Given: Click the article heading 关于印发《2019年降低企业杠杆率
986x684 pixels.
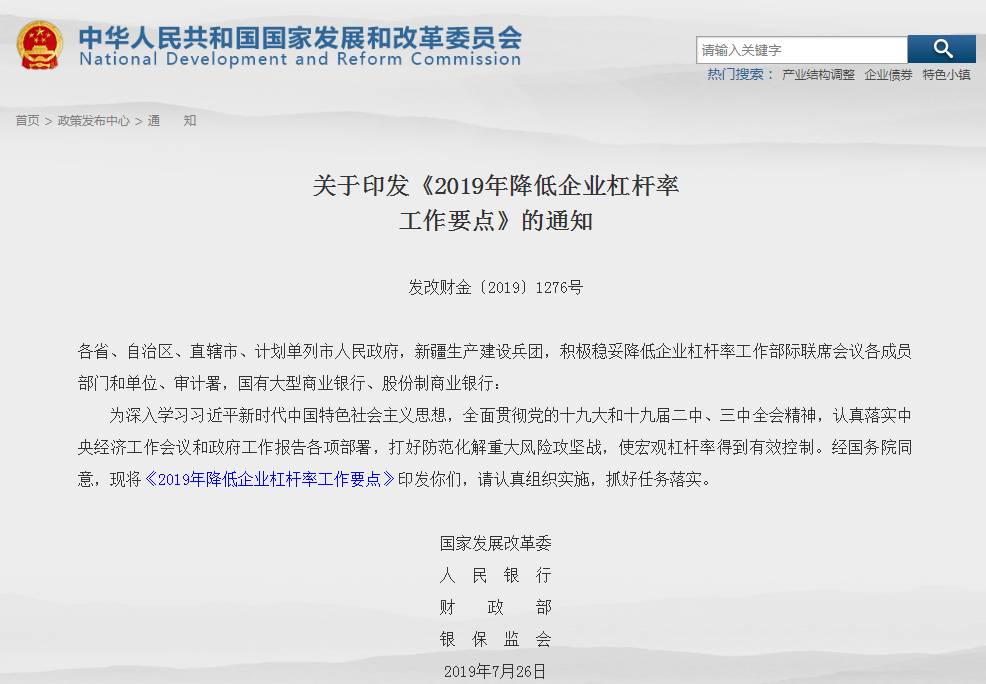Looking at the screenshot, I should pyautogui.click(x=496, y=185).
